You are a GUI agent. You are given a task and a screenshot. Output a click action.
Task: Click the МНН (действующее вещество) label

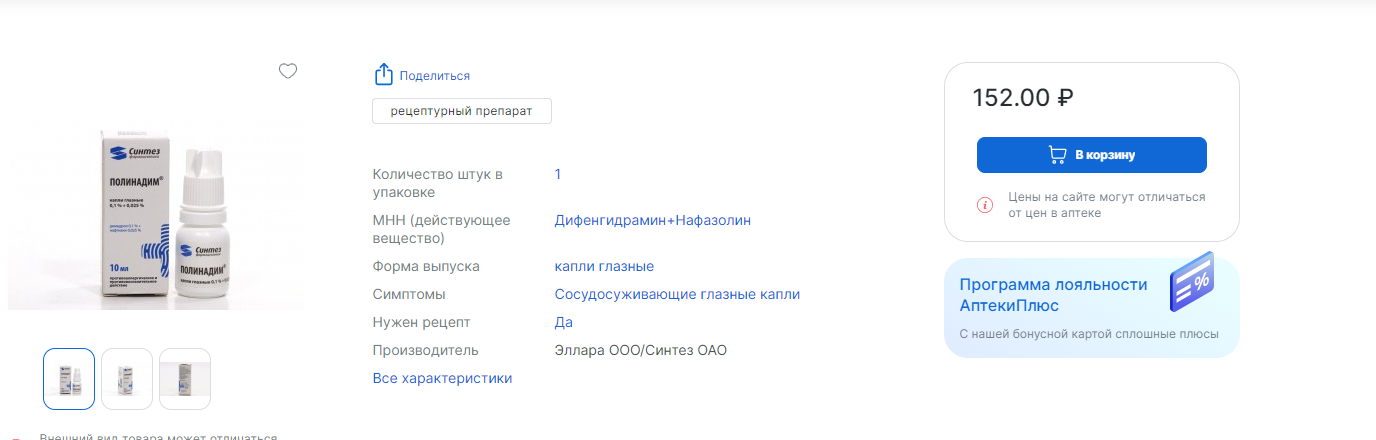(x=442, y=229)
